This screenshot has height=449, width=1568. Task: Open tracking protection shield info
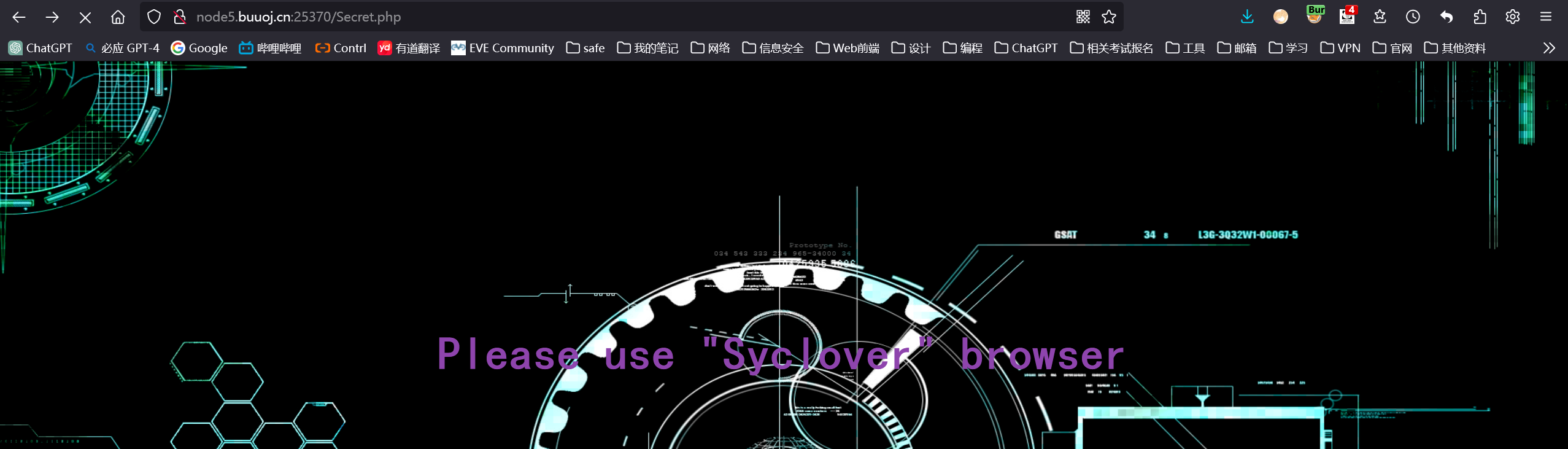coord(154,17)
